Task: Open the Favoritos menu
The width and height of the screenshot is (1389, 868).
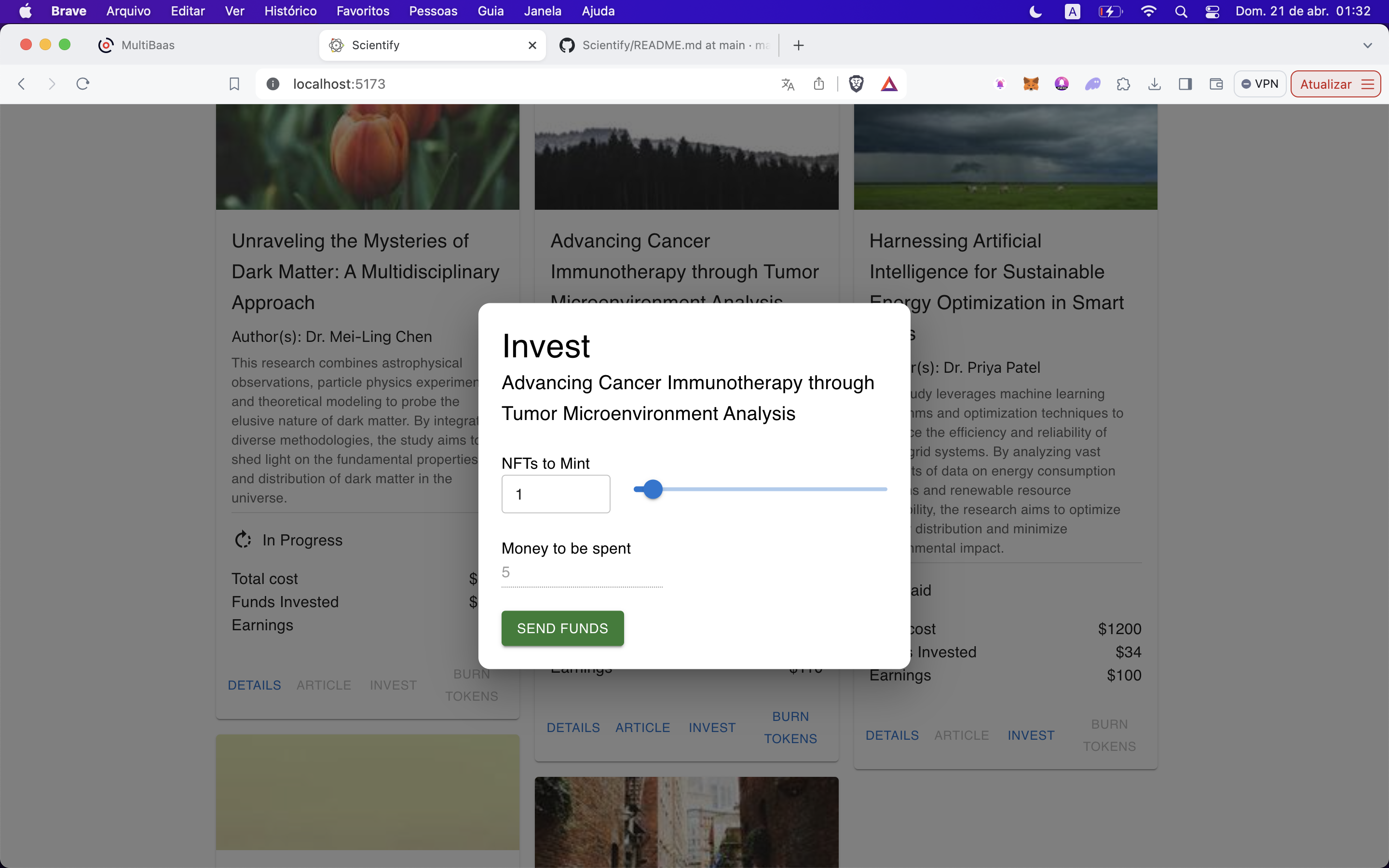Action: tap(363, 12)
